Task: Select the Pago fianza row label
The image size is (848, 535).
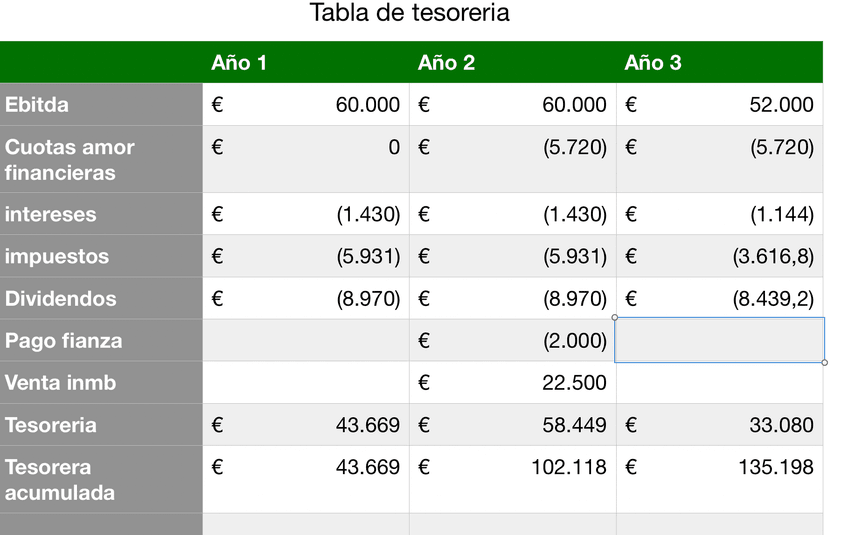Action: coord(64,341)
